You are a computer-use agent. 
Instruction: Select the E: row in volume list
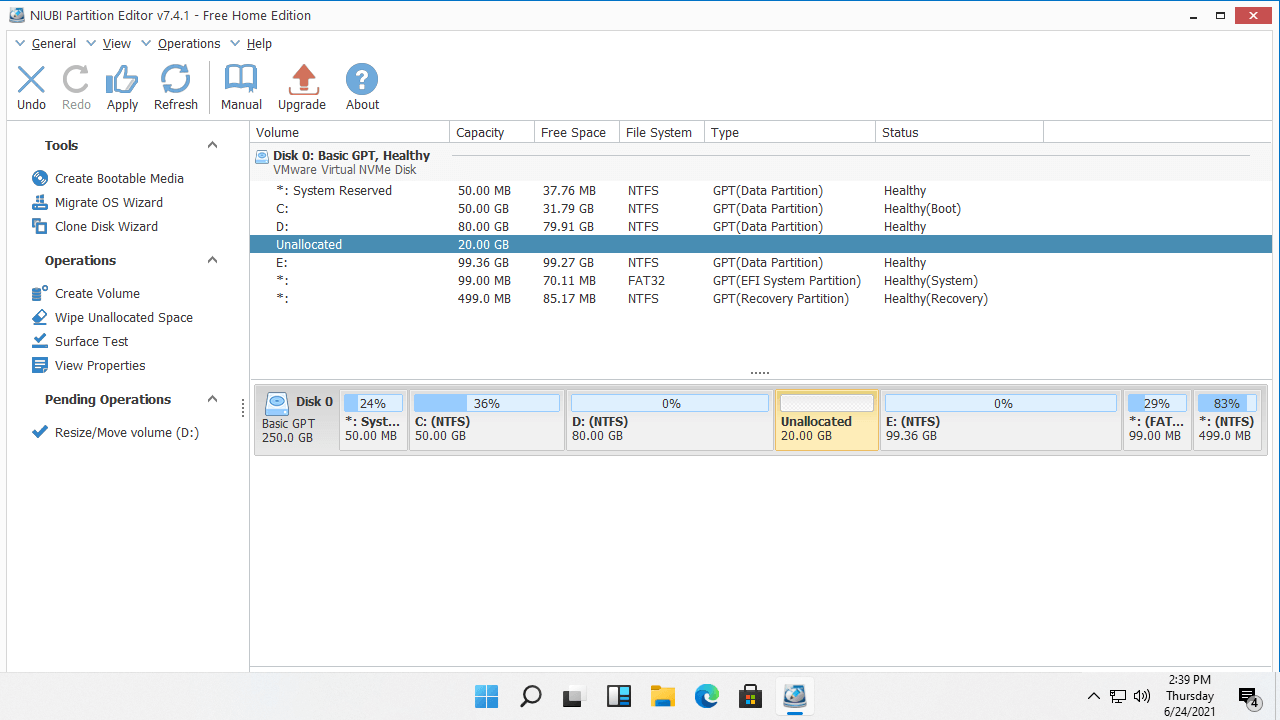pyautogui.click(x=283, y=263)
